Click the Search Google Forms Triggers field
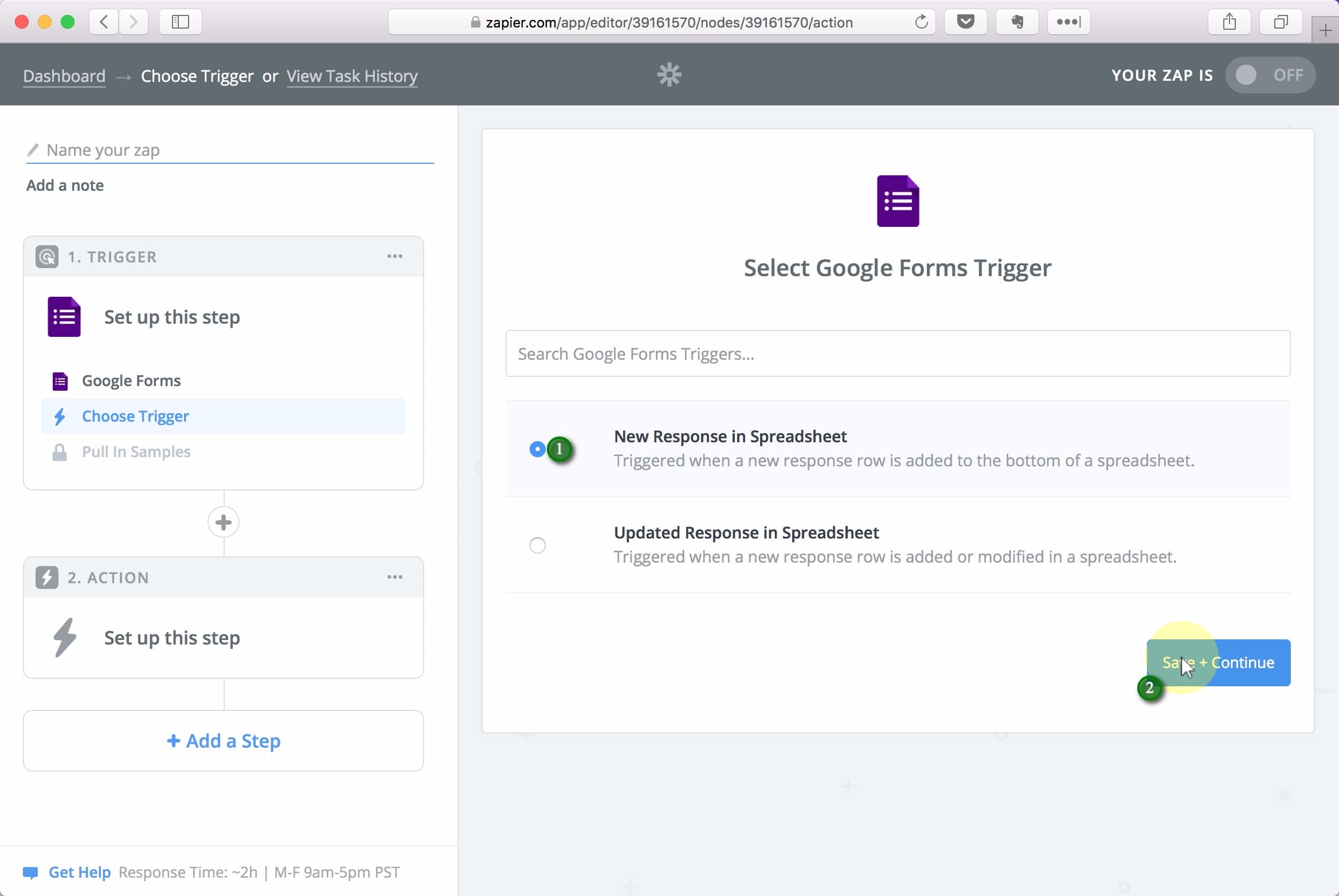The image size is (1339, 896). click(x=897, y=353)
